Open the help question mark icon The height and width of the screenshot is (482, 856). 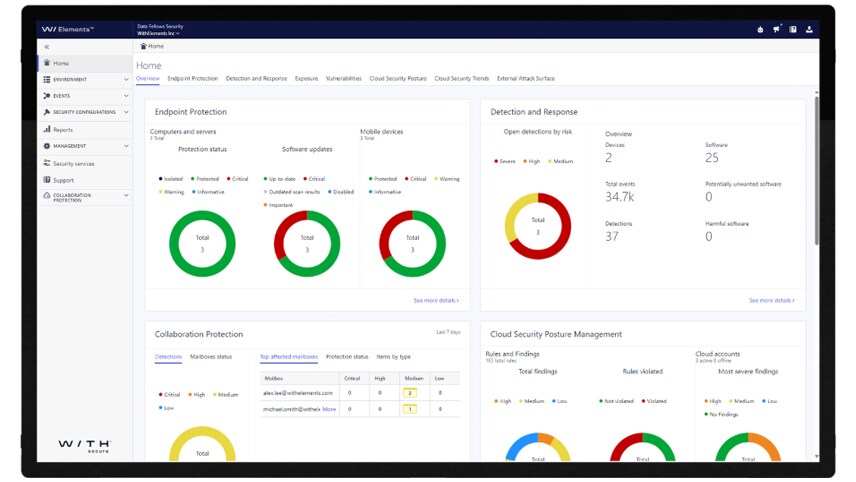793,29
